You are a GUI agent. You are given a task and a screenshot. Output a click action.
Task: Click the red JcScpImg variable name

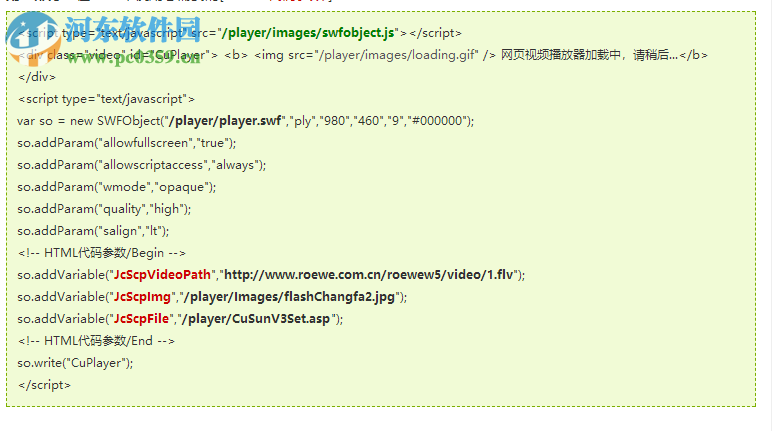pos(142,297)
